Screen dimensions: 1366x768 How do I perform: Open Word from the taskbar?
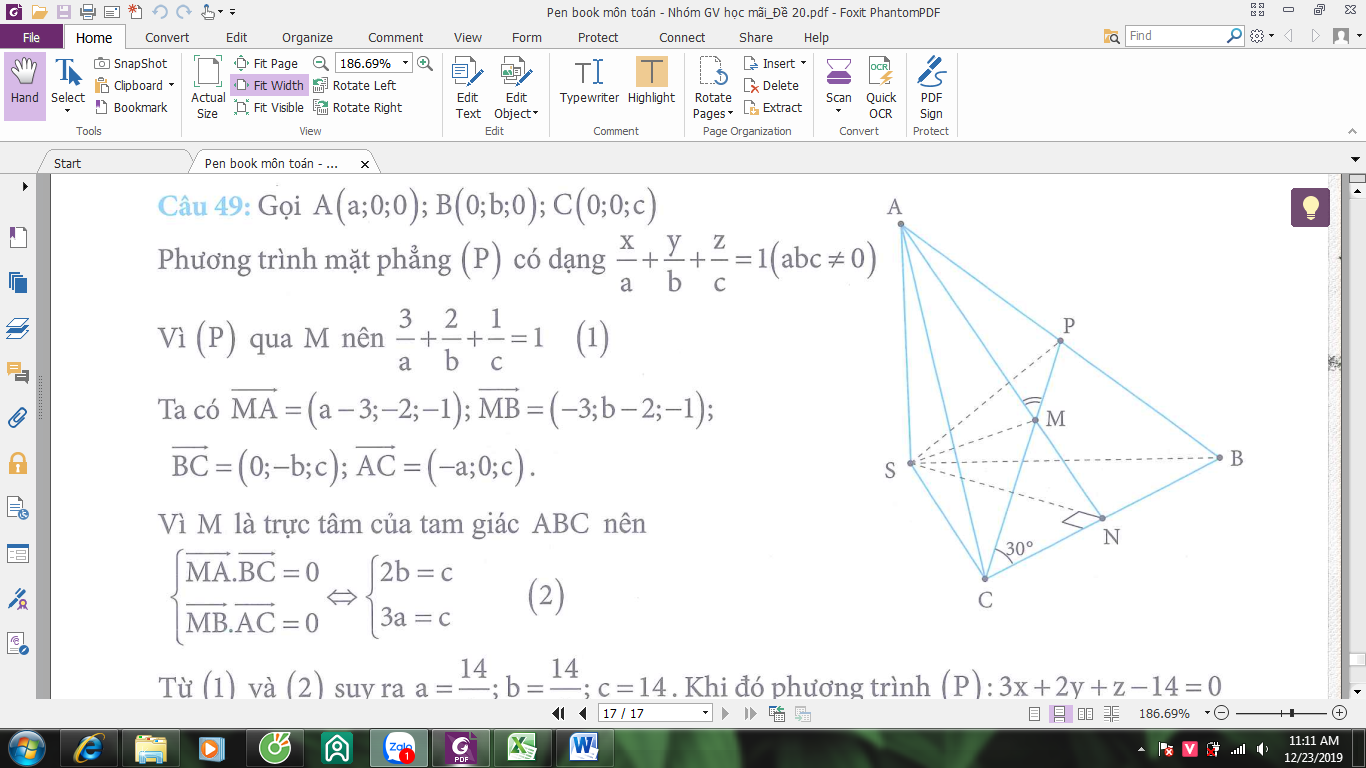click(583, 747)
